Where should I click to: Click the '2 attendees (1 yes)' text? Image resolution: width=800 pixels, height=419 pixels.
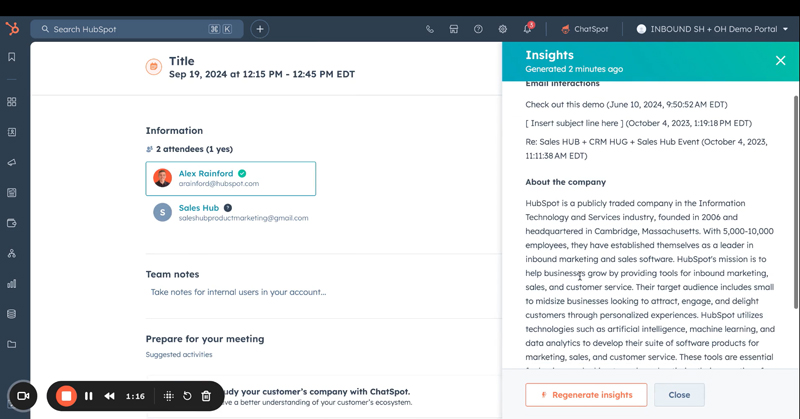tap(194, 149)
